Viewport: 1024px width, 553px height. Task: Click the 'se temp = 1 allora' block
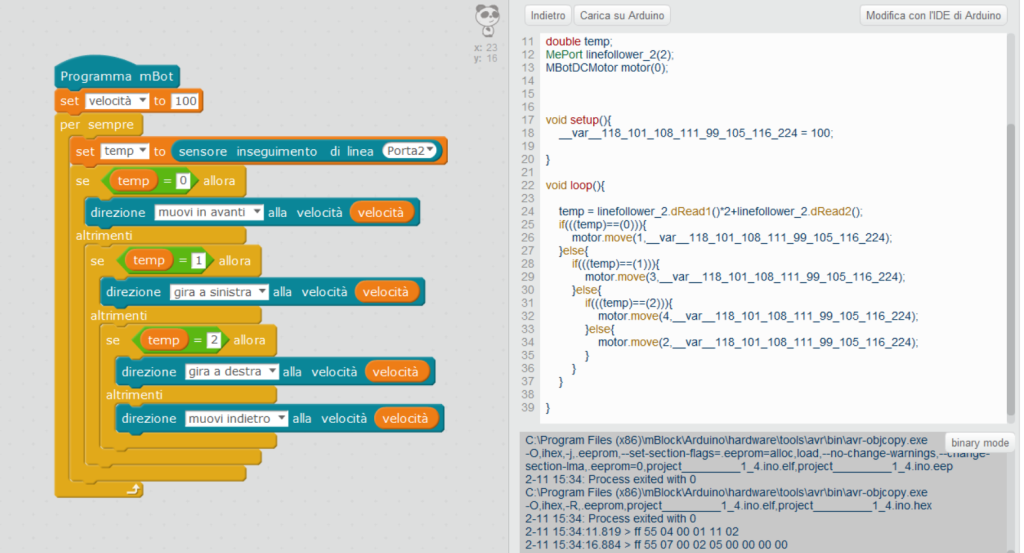pyautogui.click(x=175, y=261)
